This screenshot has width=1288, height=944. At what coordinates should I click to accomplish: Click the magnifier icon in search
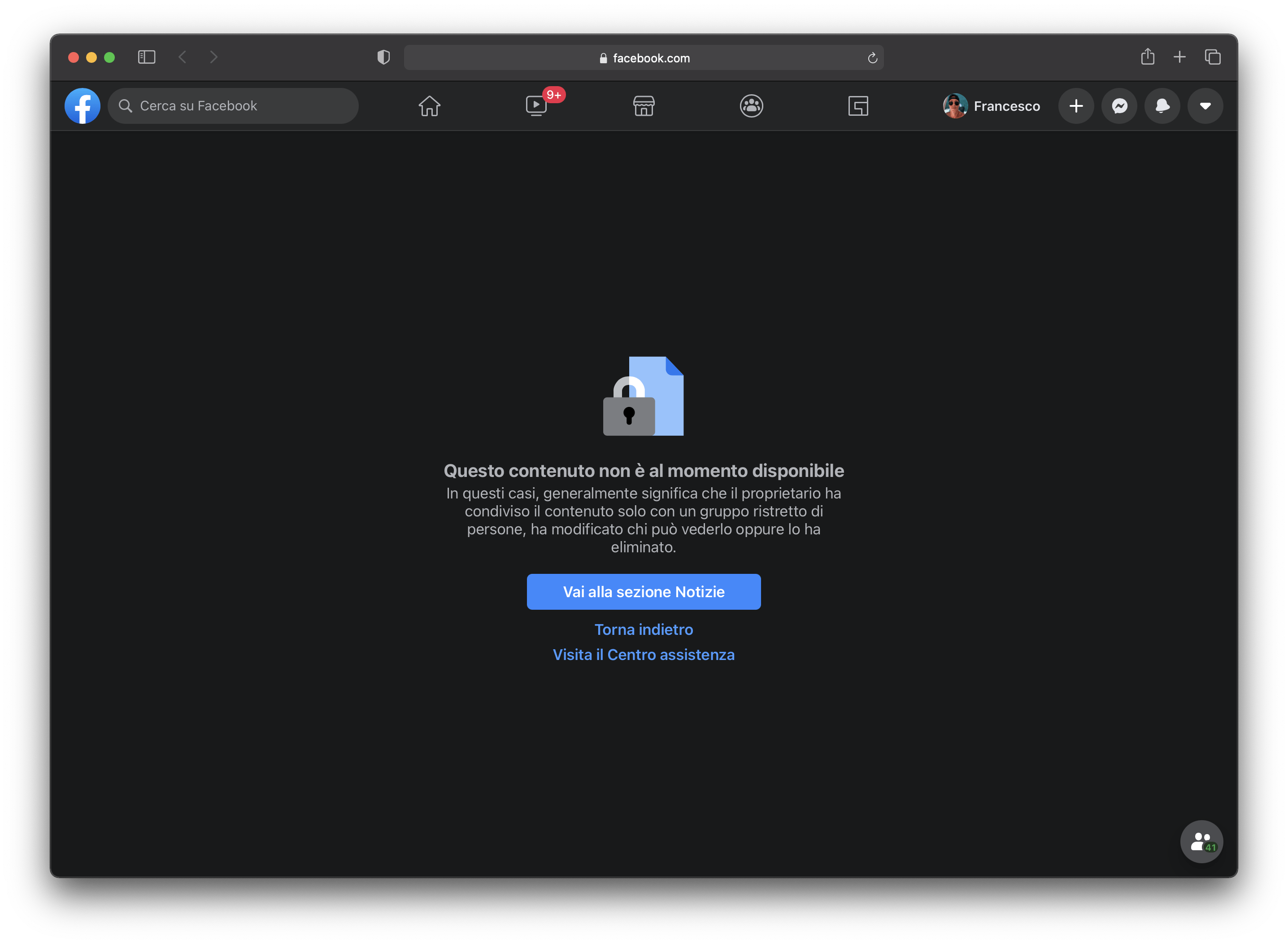point(125,106)
